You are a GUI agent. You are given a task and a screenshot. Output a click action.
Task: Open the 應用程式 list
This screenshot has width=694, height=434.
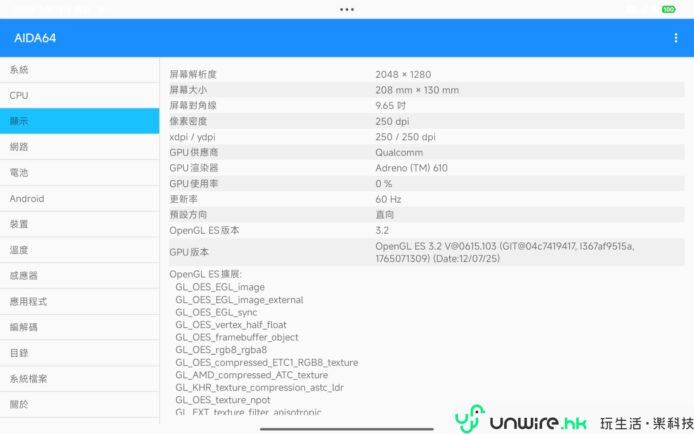click(x=80, y=302)
